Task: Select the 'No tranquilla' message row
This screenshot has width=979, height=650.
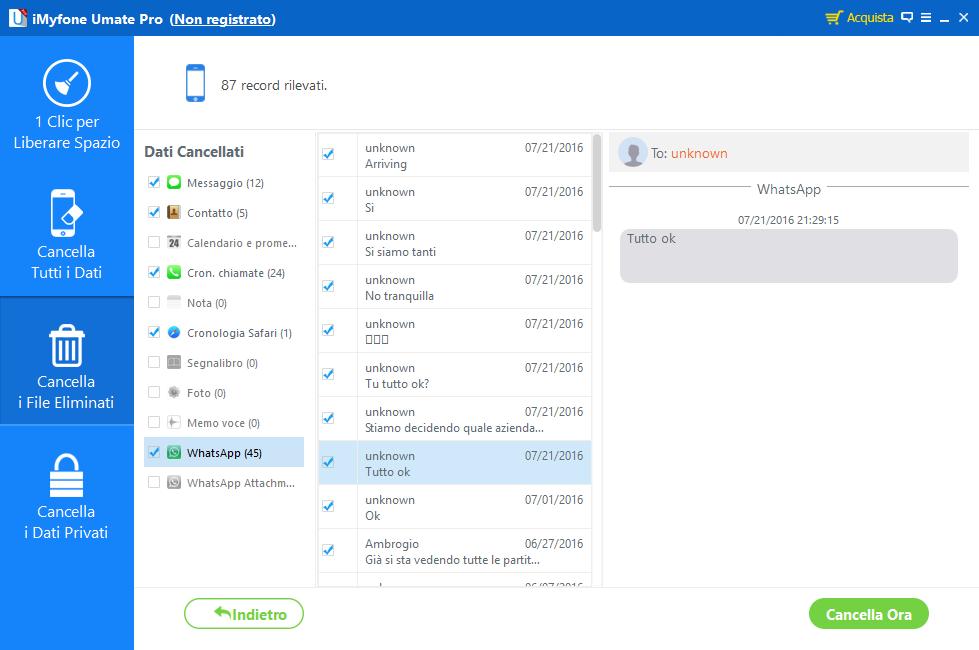Action: (x=455, y=287)
